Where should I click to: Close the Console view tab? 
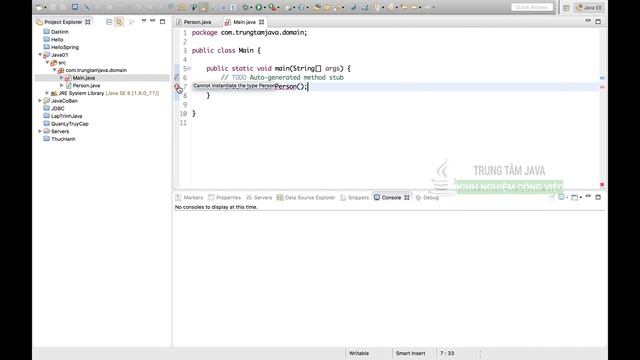point(407,198)
